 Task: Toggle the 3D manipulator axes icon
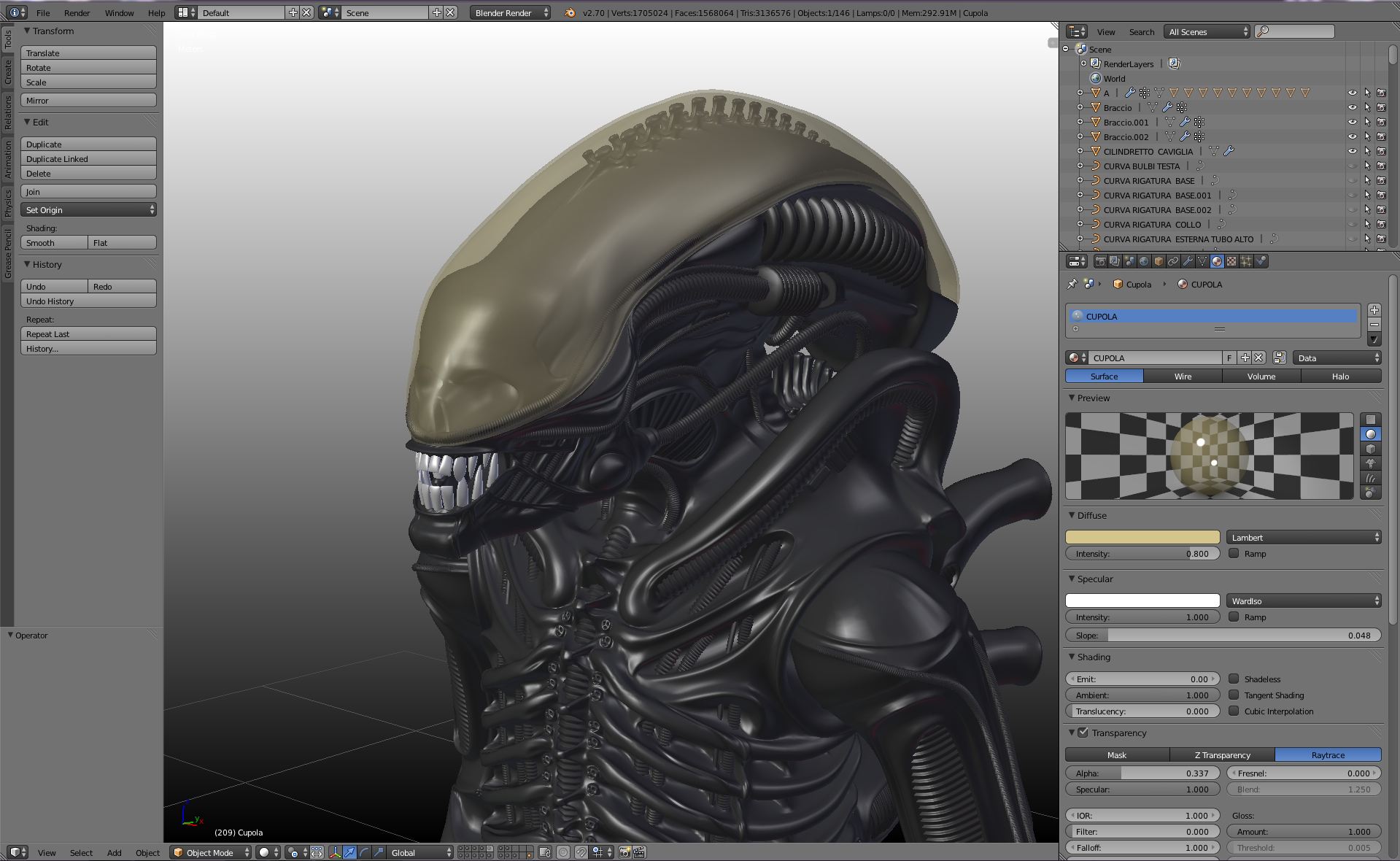(x=335, y=852)
